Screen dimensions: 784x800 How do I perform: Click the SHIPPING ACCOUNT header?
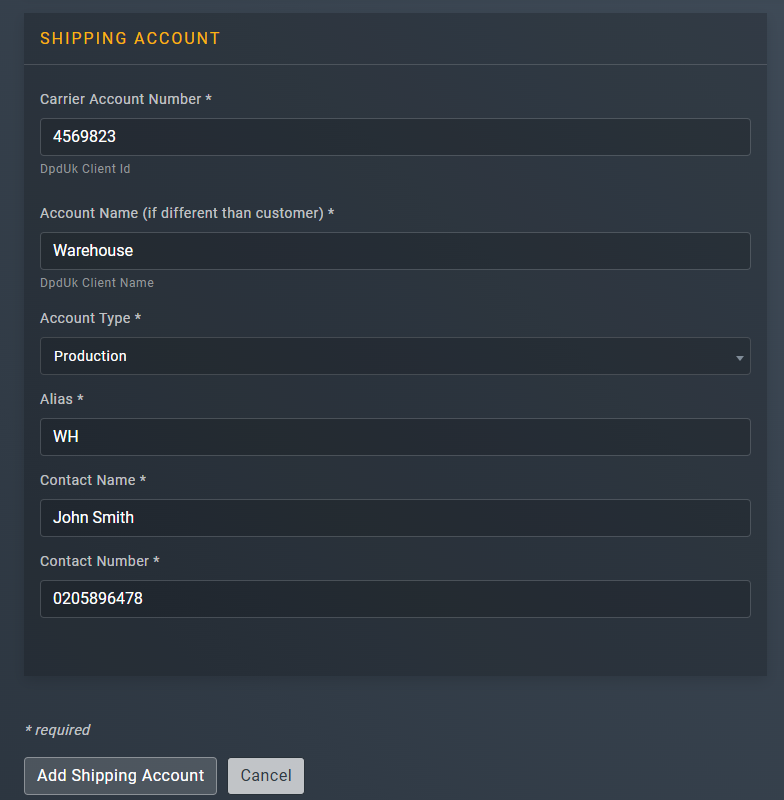[130, 38]
